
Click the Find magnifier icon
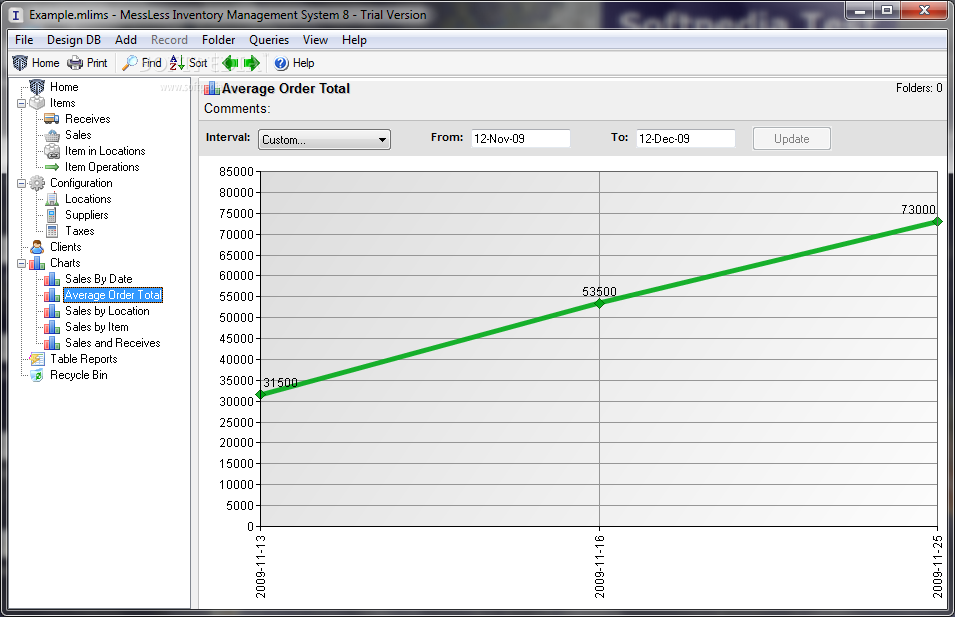coord(130,63)
